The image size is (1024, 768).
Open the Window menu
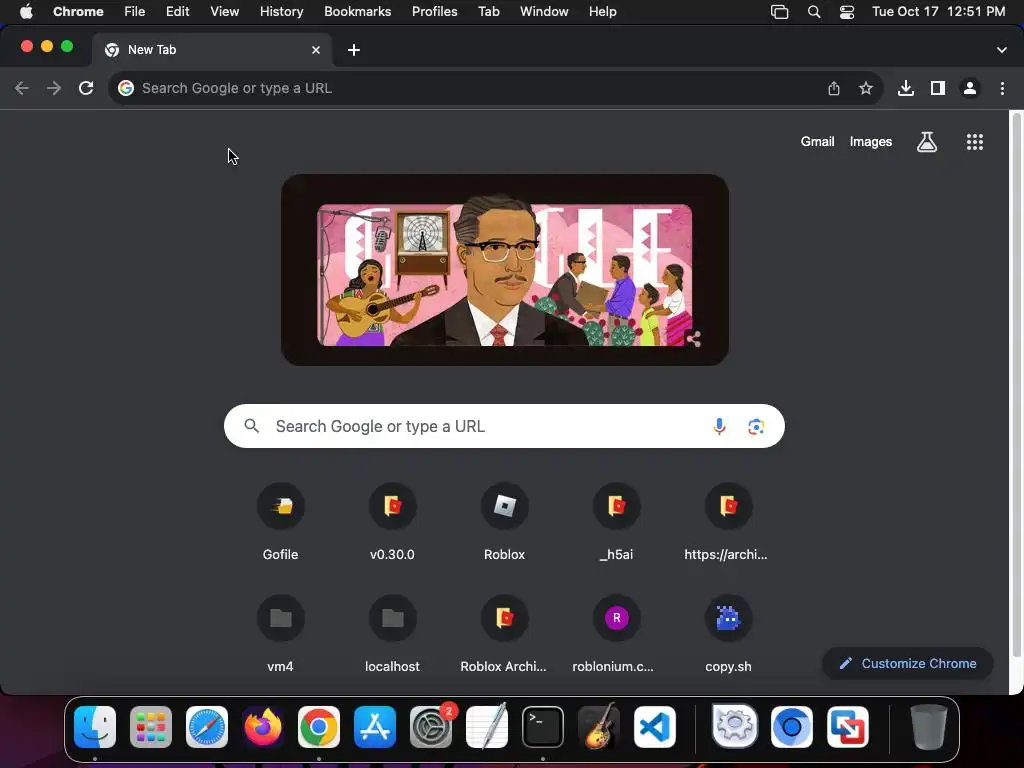pyautogui.click(x=544, y=12)
